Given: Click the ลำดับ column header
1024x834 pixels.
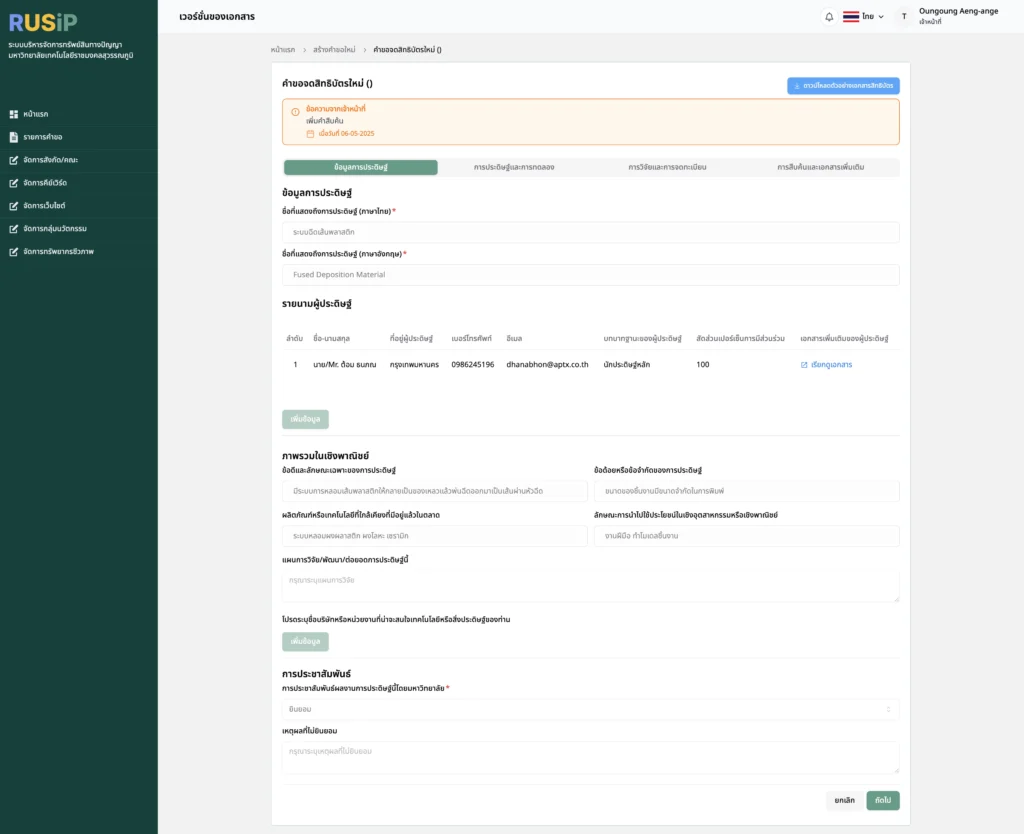Looking at the screenshot, I should (x=295, y=339).
